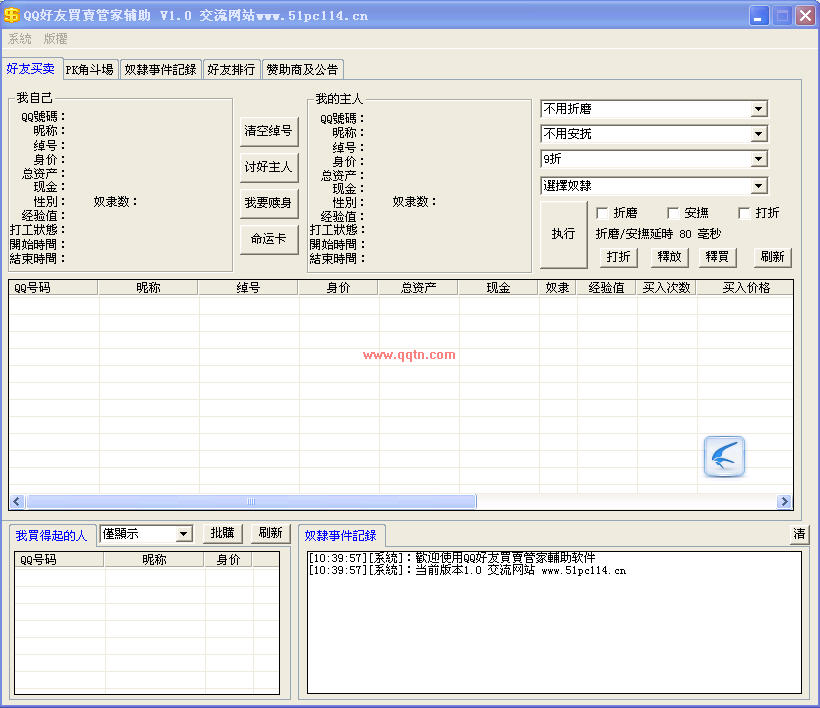Image resolution: width=820 pixels, height=708 pixels.
Task: Click the app icon in title bar
Action: coord(11,15)
